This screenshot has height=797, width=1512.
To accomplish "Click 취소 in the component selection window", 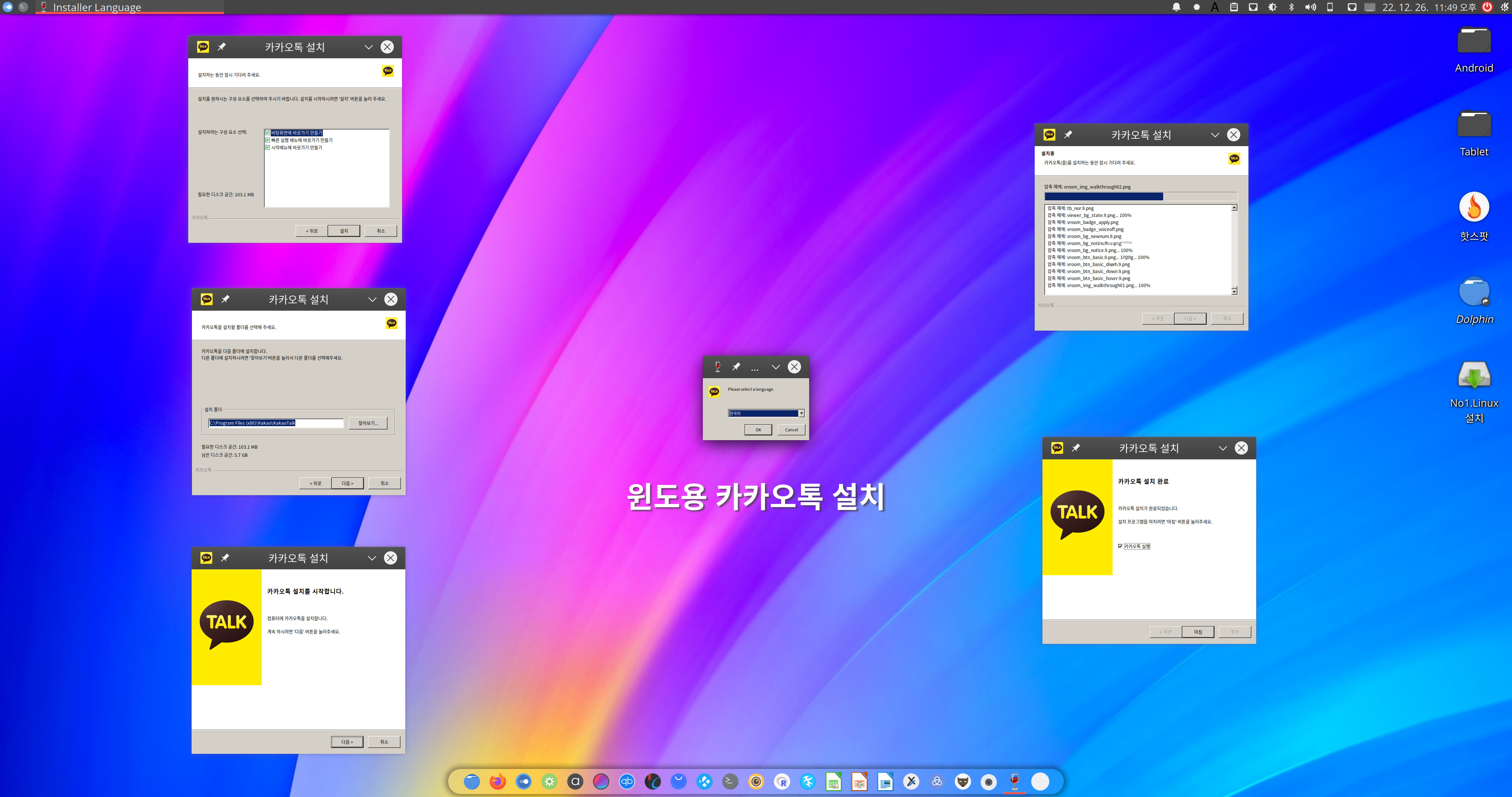I will [381, 231].
